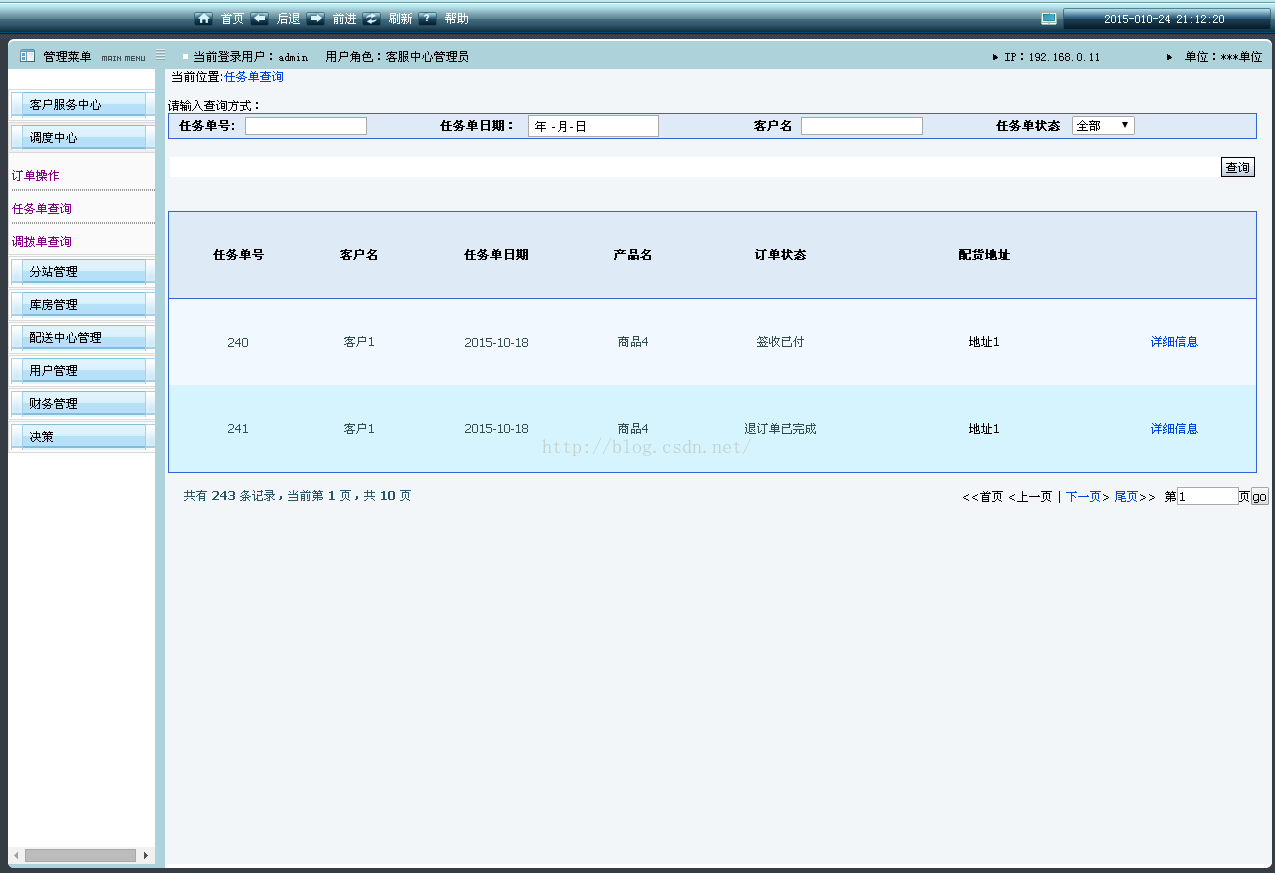Focus the 任务单日期 date field
Image resolution: width=1275 pixels, height=873 pixels.
click(593, 126)
